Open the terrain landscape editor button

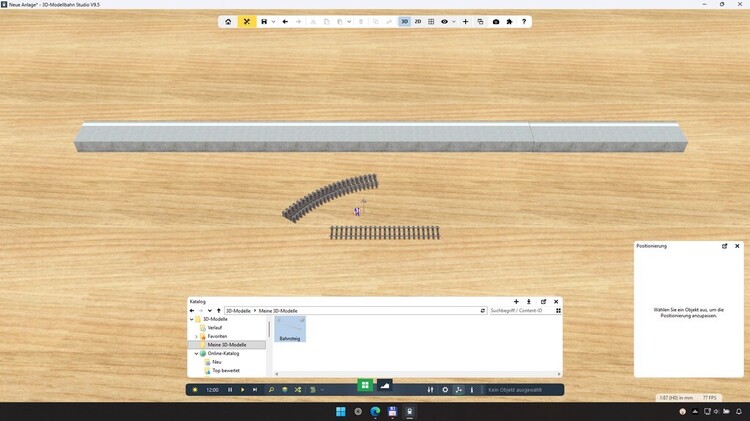coord(385,385)
